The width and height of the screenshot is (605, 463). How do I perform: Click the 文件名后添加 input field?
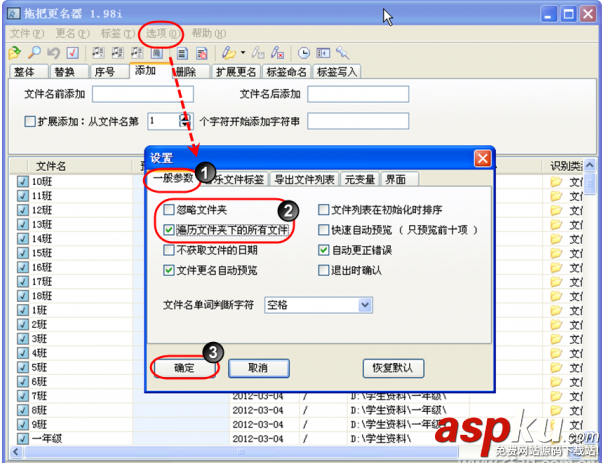coord(358,94)
